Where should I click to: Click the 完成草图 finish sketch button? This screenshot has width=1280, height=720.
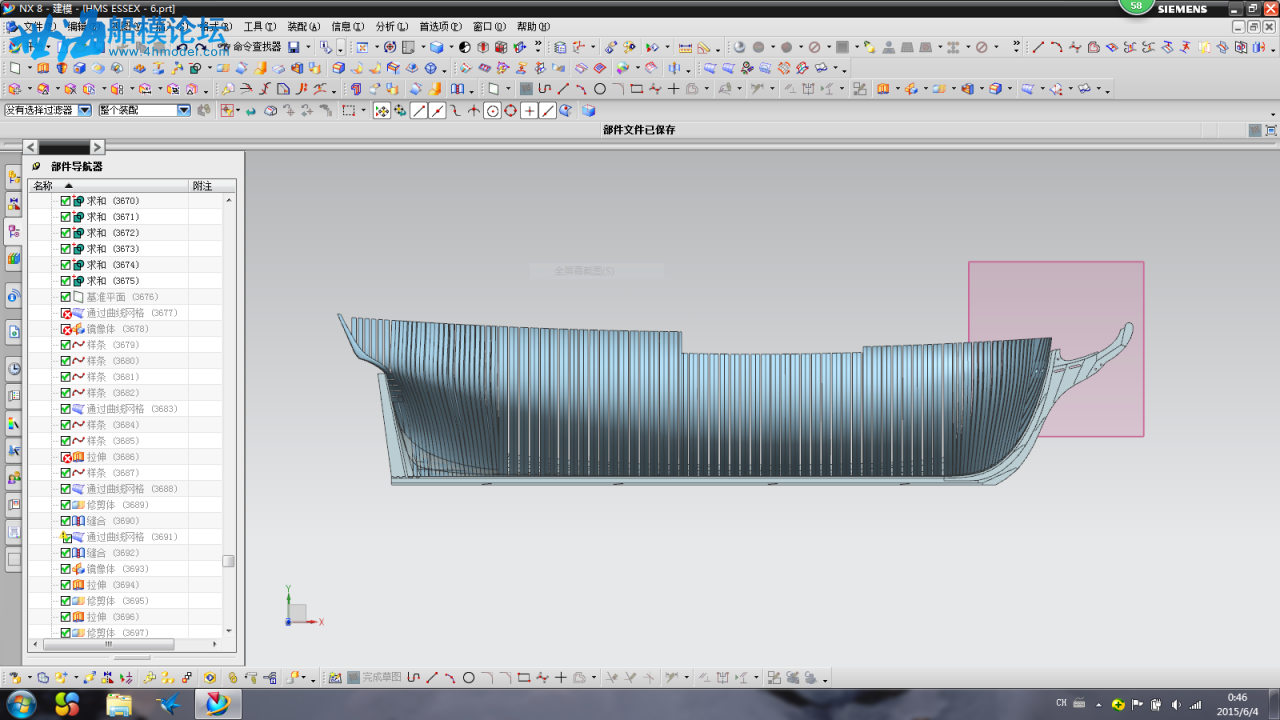(373, 678)
